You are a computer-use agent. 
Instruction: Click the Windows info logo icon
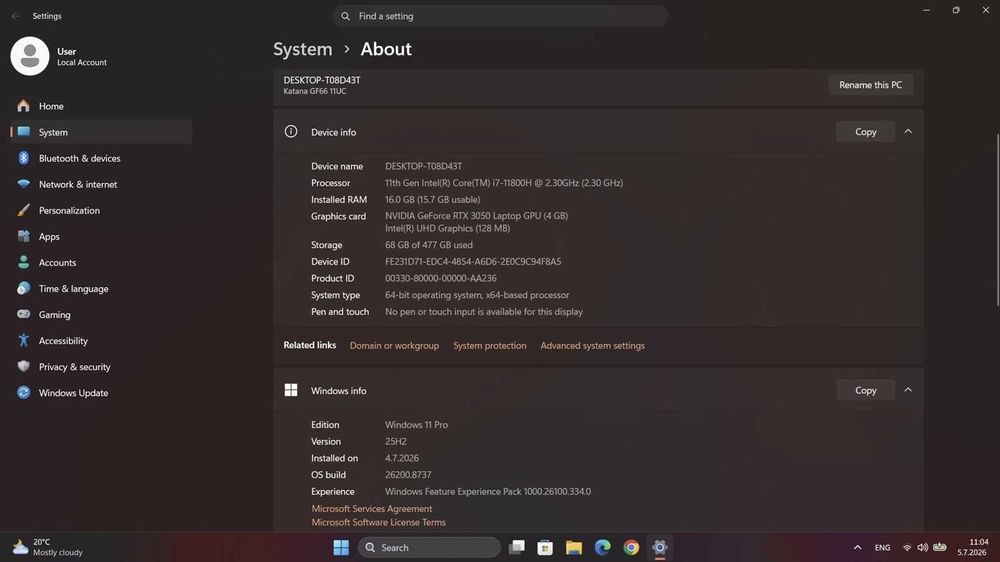pos(291,390)
